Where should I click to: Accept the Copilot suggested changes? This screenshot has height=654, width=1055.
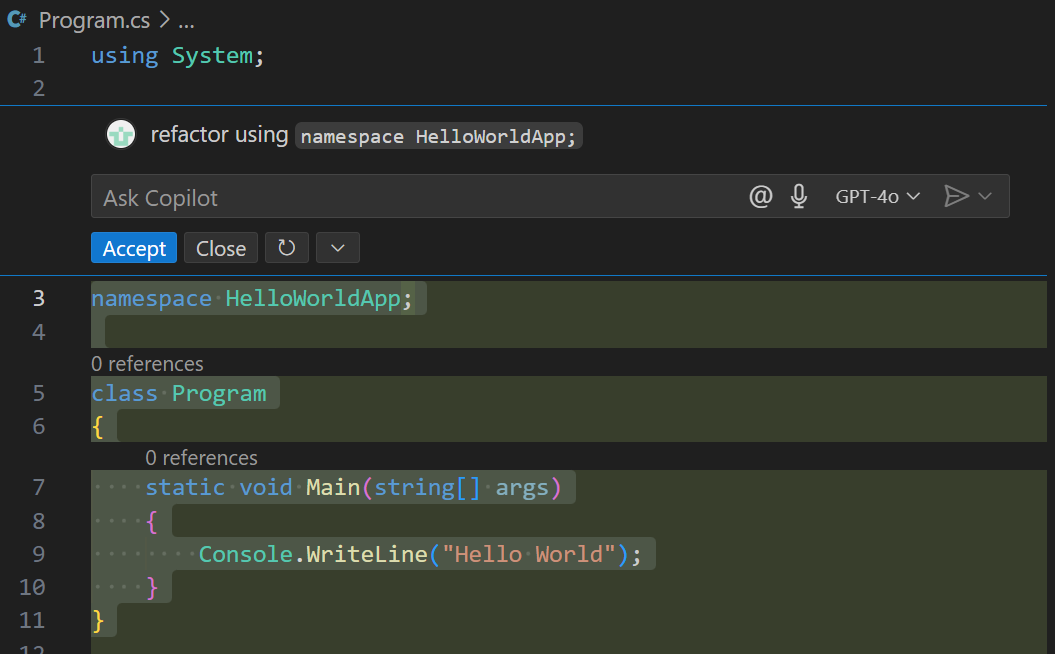(134, 248)
